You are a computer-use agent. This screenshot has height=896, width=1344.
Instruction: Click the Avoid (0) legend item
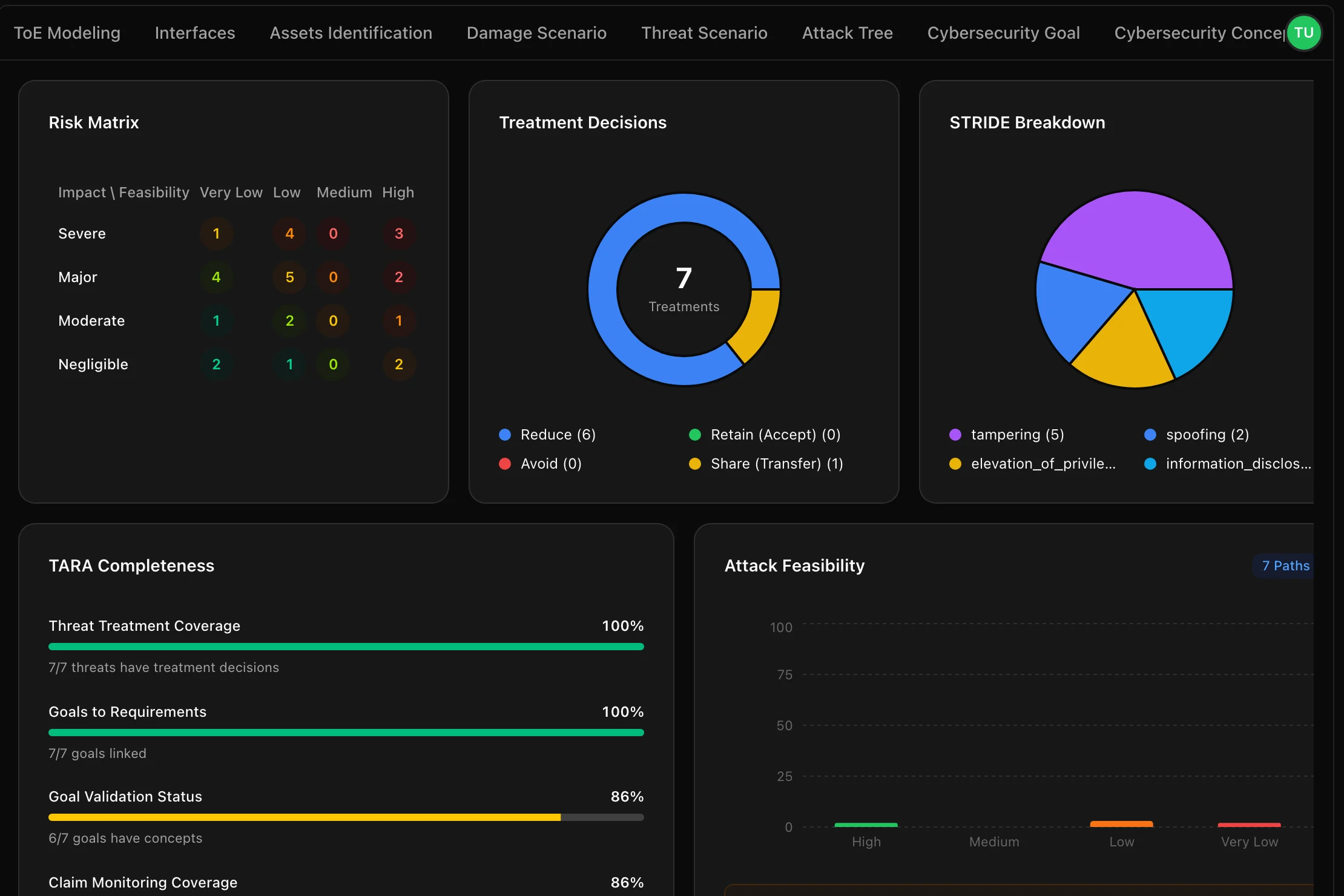(x=540, y=464)
